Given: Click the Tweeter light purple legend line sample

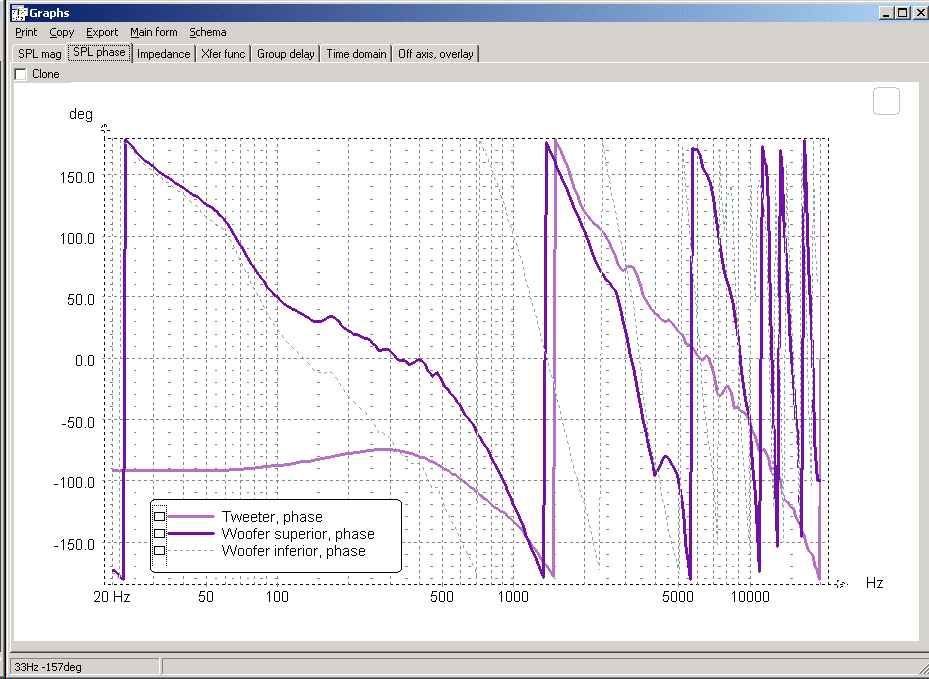Looking at the screenshot, I should [191, 517].
